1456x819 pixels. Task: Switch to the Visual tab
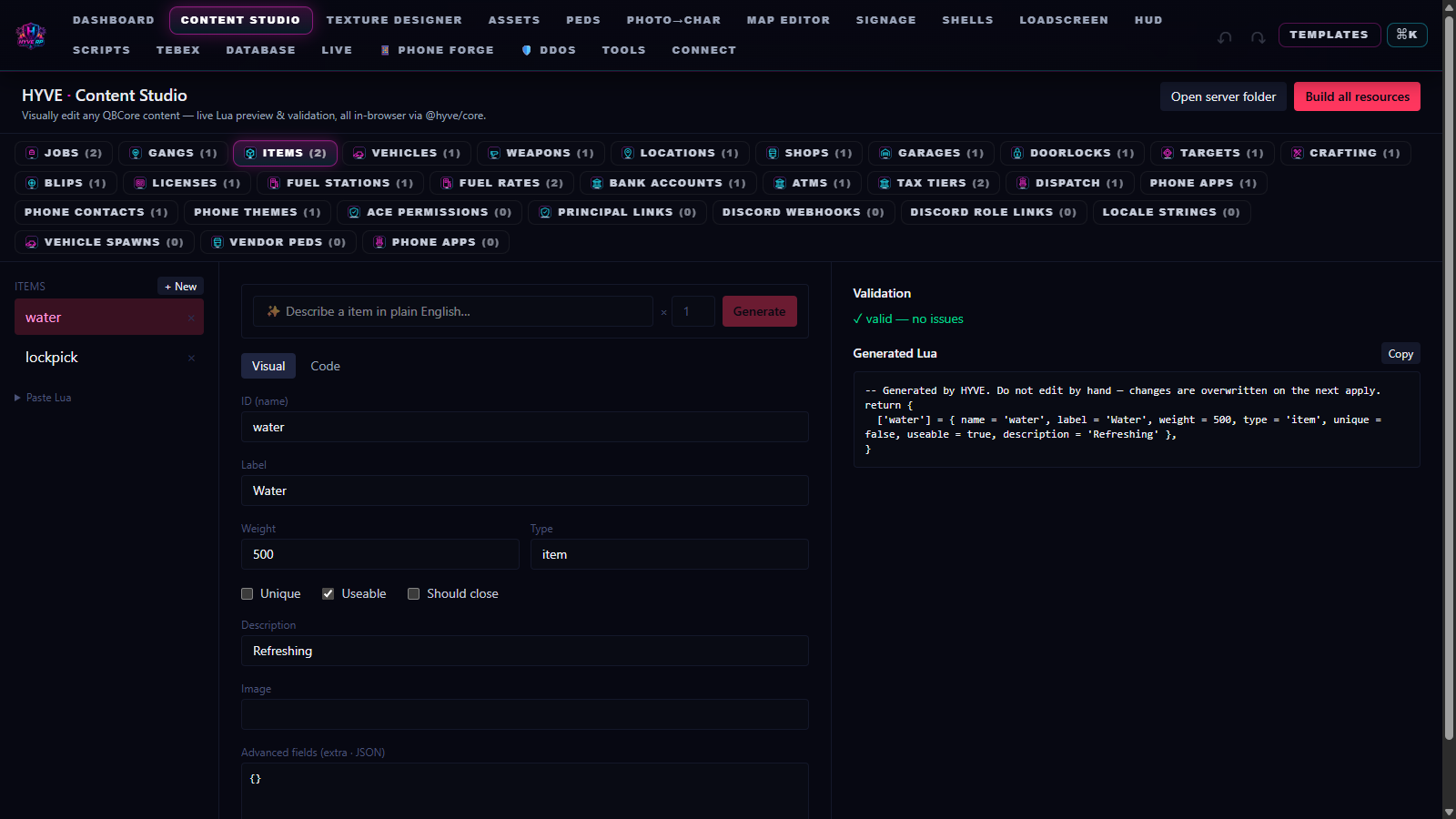[x=268, y=366]
